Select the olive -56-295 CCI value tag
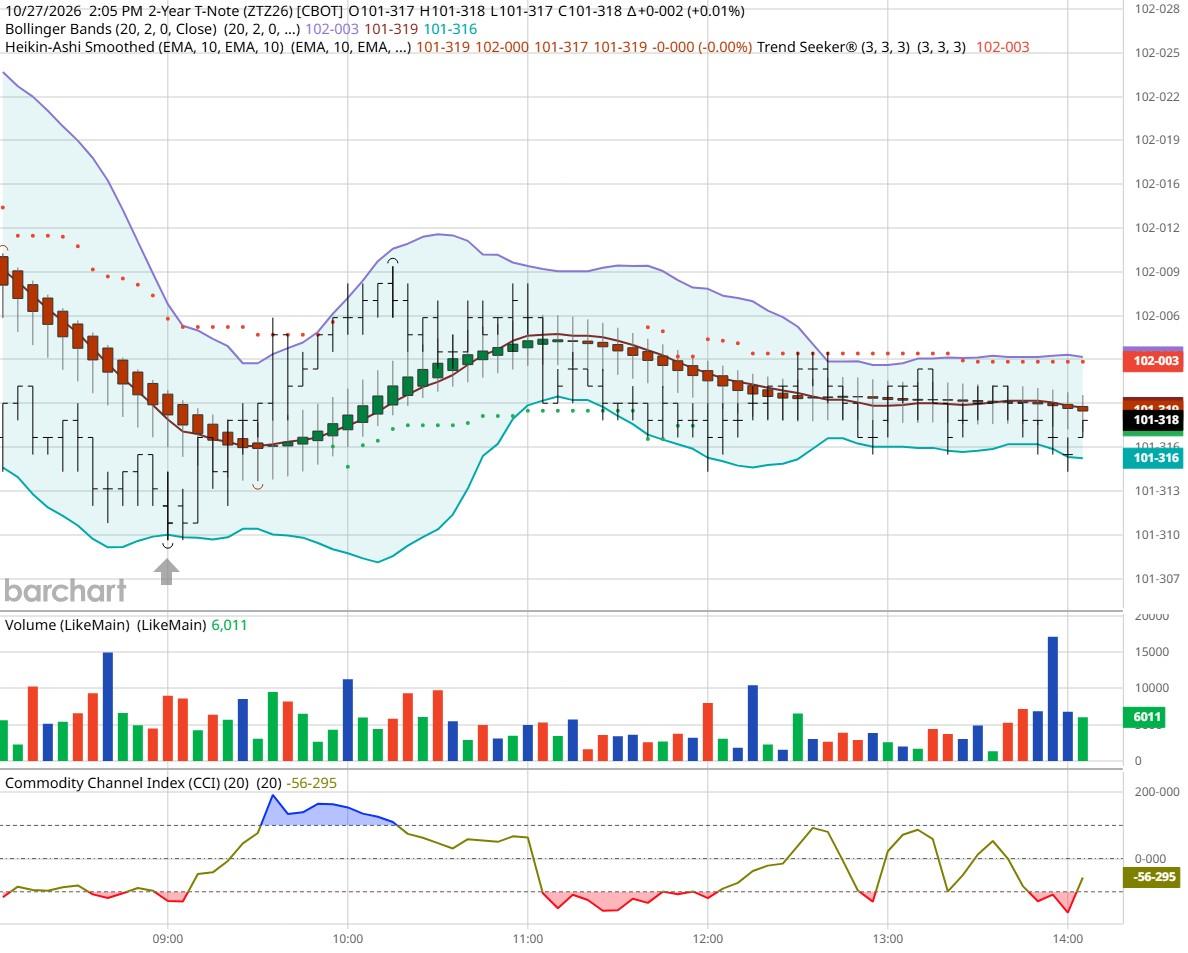The width and height of the screenshot is (1188, 953). [x=1152, y=876]
